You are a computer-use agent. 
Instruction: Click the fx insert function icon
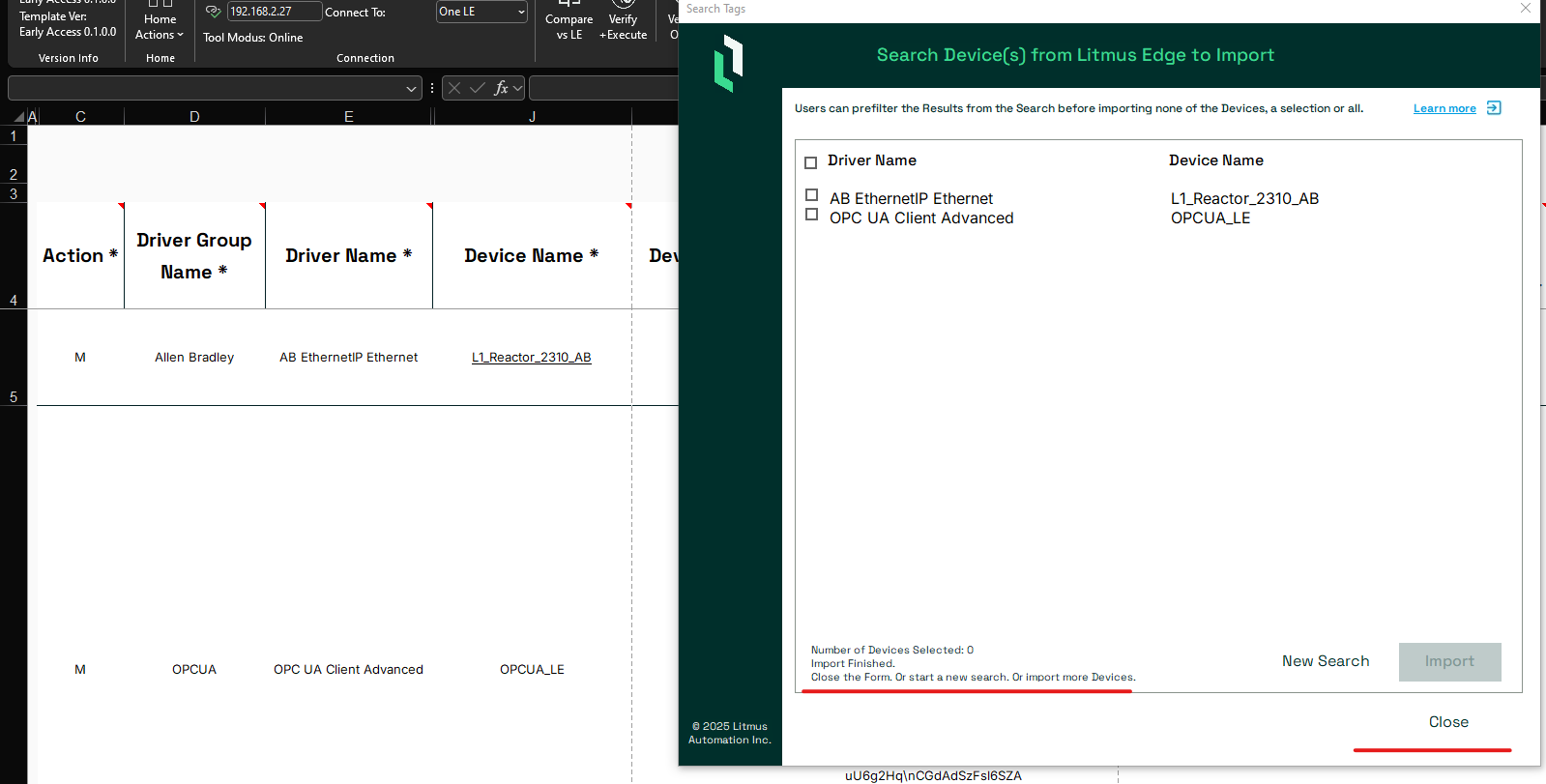pyautogui.click(x=501, y=88)
